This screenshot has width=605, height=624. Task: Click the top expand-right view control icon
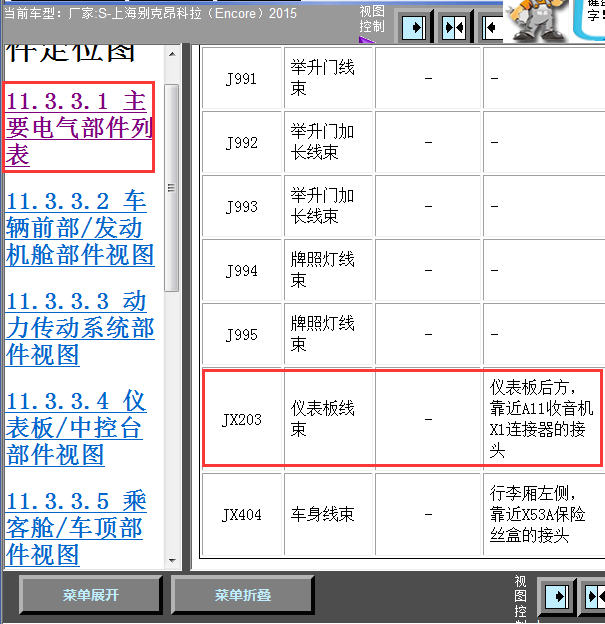point(414,27)
